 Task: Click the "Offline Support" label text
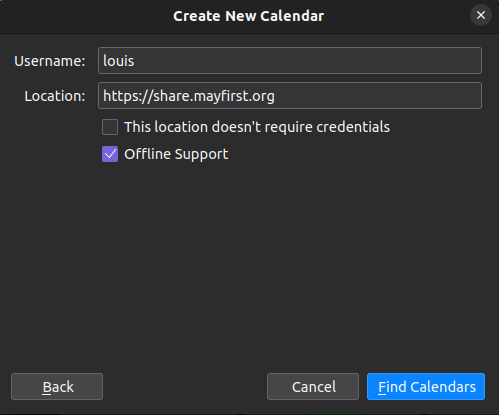pos(176,154)
